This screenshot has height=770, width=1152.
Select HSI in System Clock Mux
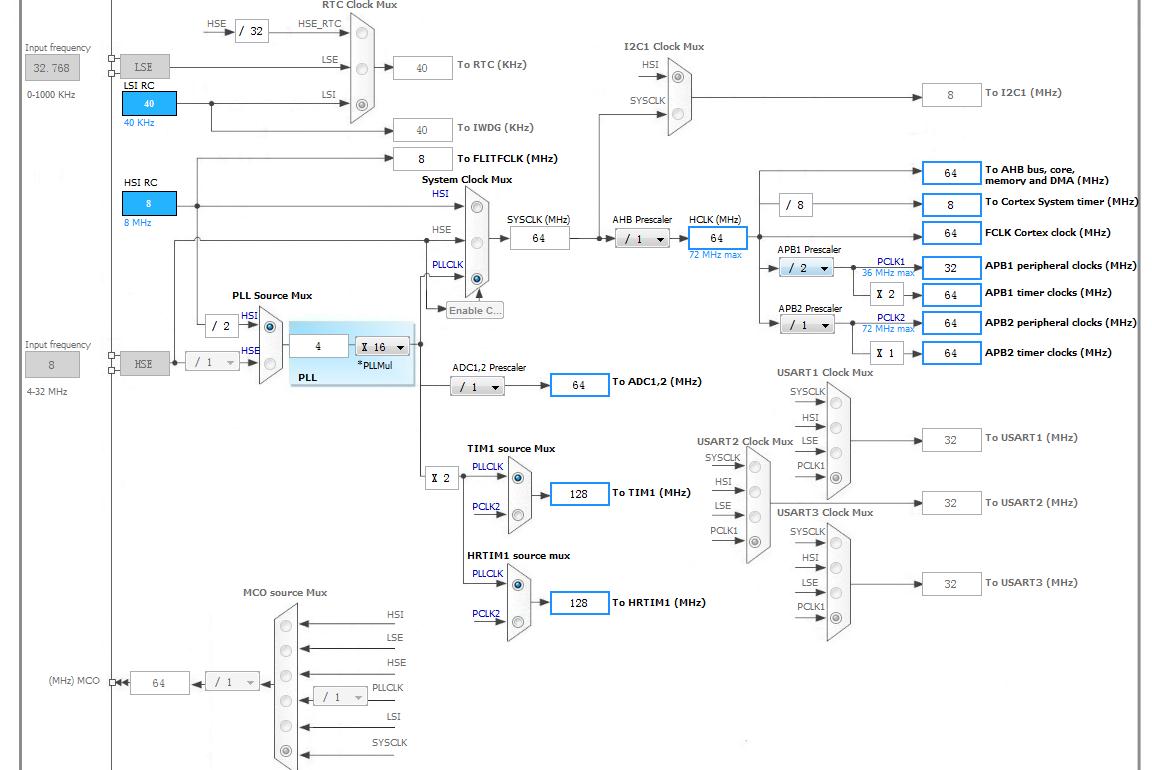(x=477, y=207)
